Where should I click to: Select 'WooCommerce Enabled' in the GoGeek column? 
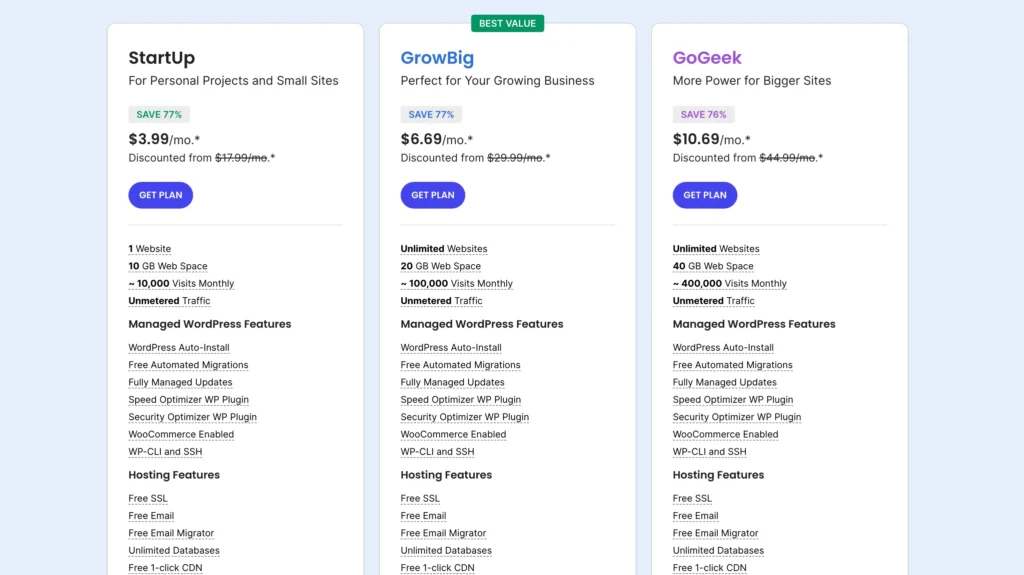point(725,435)
